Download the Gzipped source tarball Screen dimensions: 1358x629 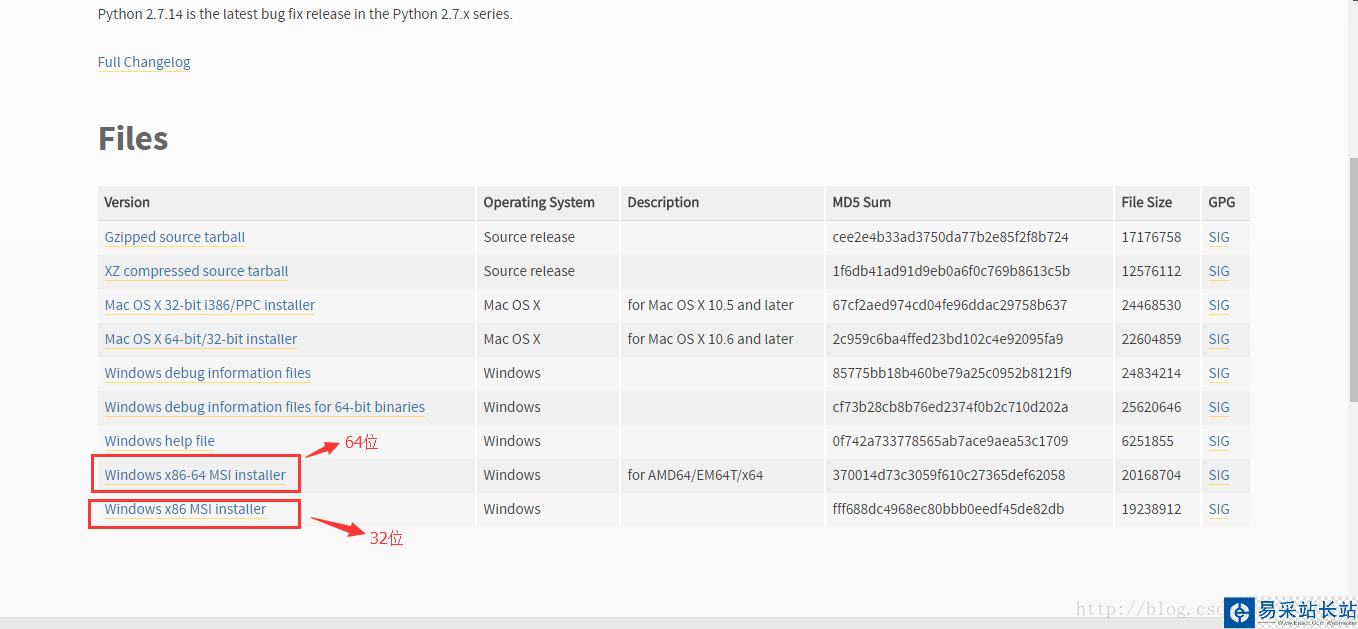point(175,237)
